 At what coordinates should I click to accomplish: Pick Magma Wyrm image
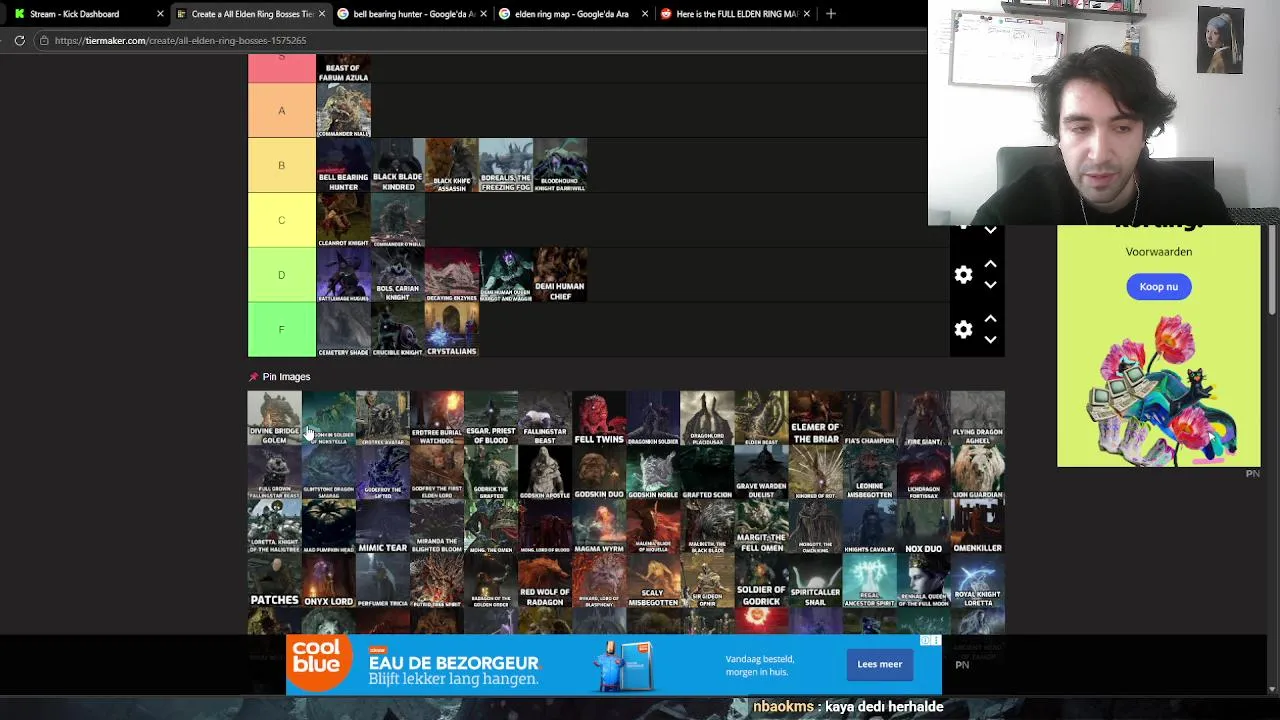[x=598, y=526]
